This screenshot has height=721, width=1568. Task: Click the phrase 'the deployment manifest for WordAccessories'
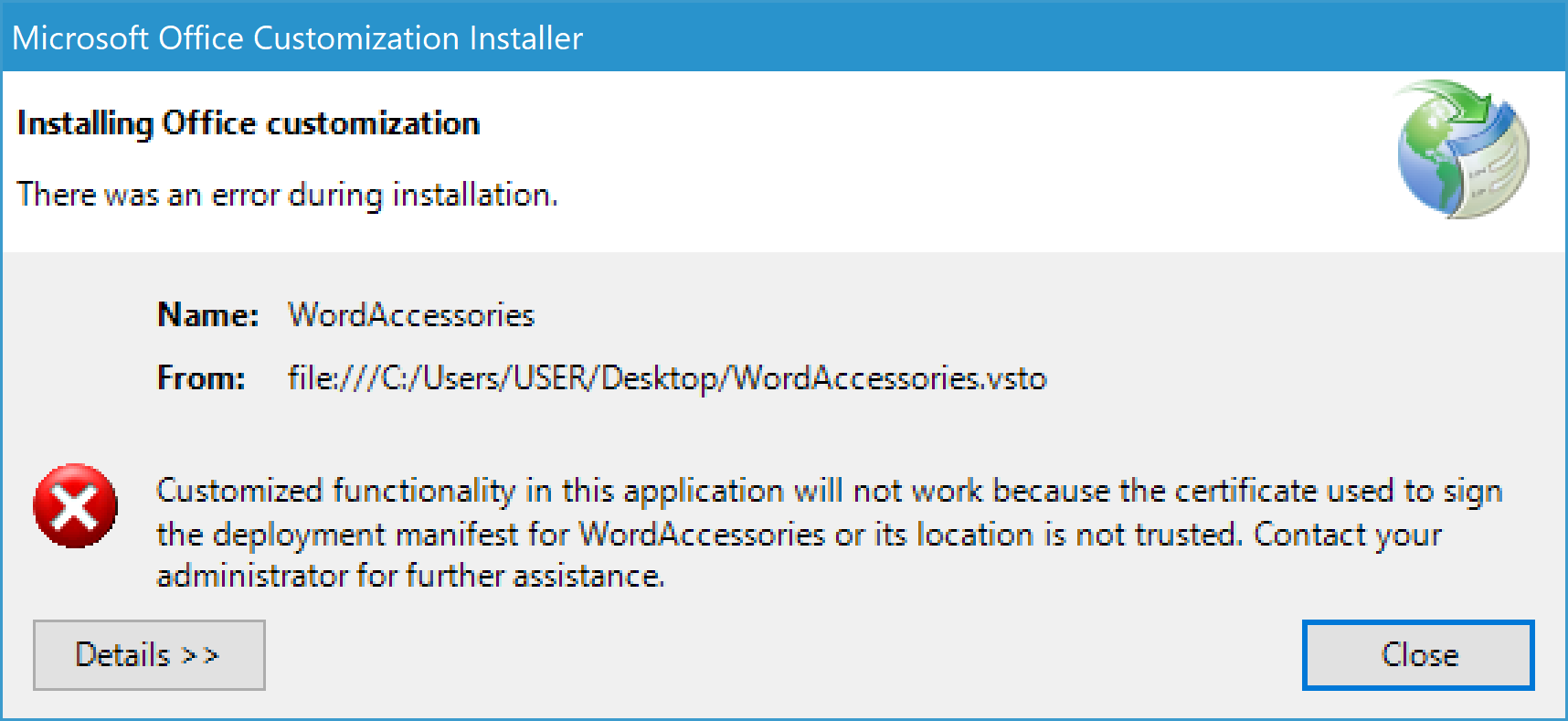point(491,534)
